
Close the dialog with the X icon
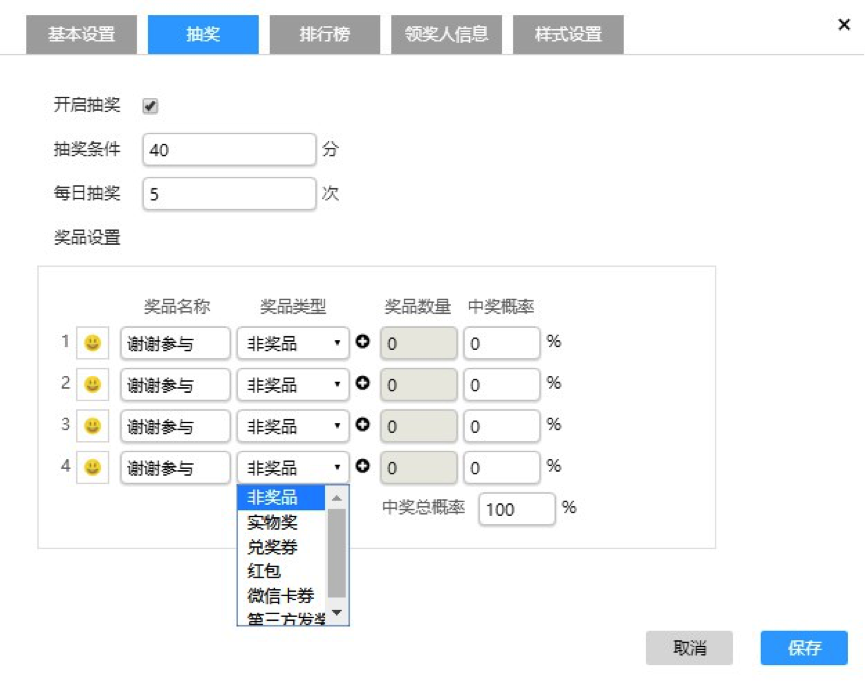[x=843, y=25]
